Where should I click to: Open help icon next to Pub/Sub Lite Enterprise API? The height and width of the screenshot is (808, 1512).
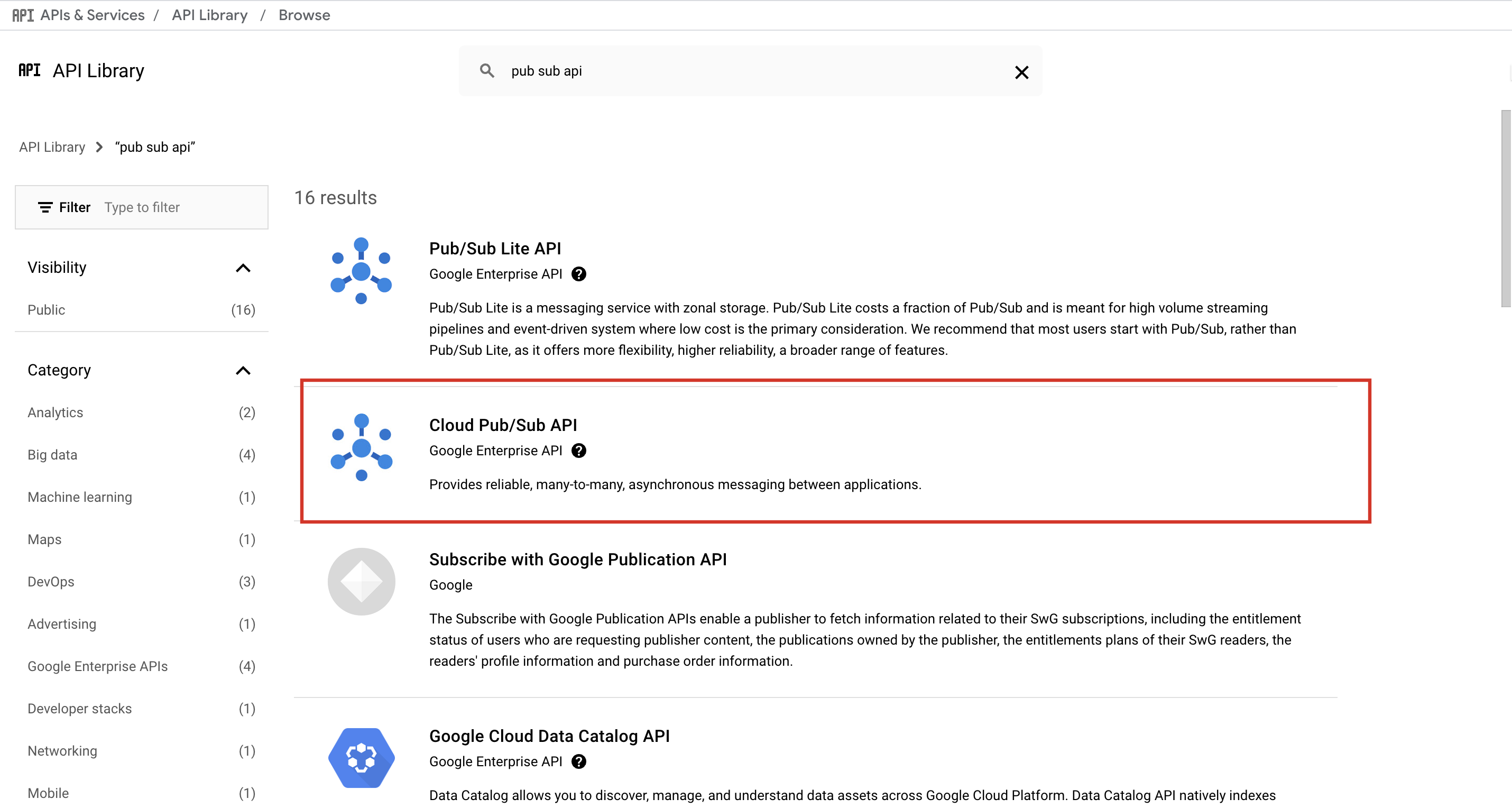(579, 274)
